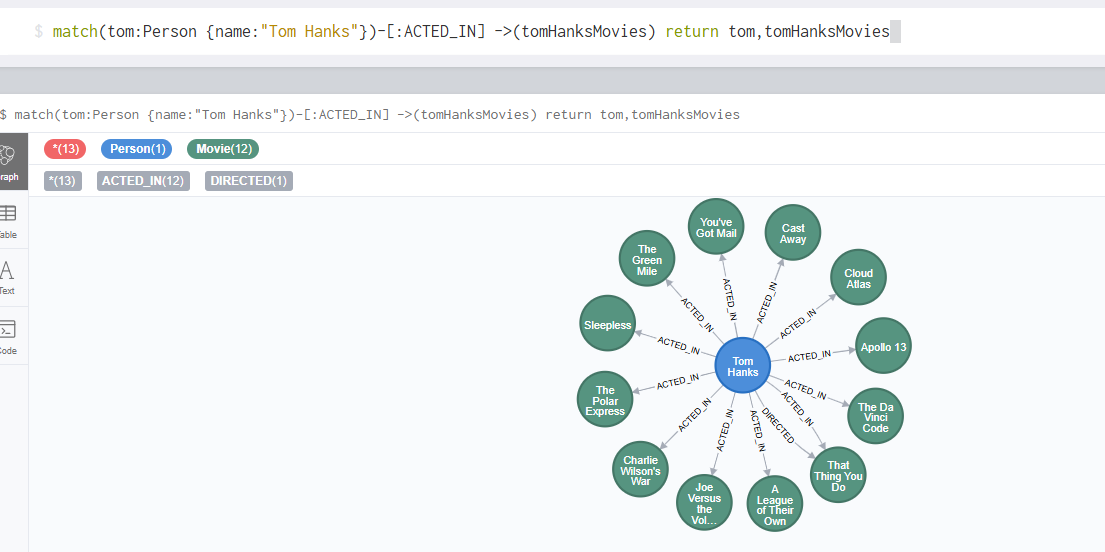This screenshot has height=552, width=1105.
Task: Select the Apollo 13 movie node
Action: (x=883, y=346)
